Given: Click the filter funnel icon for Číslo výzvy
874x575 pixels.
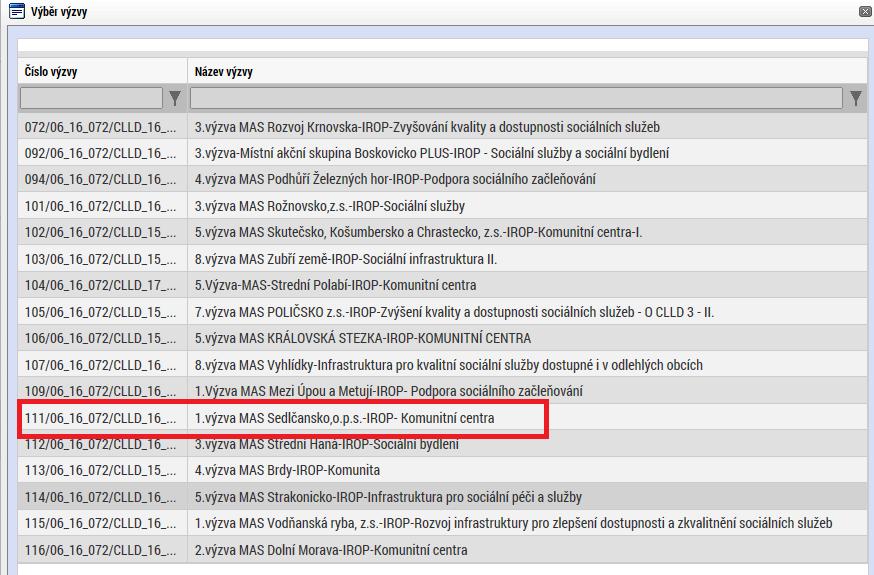Looking at the screenshot, I should (175, 98).
